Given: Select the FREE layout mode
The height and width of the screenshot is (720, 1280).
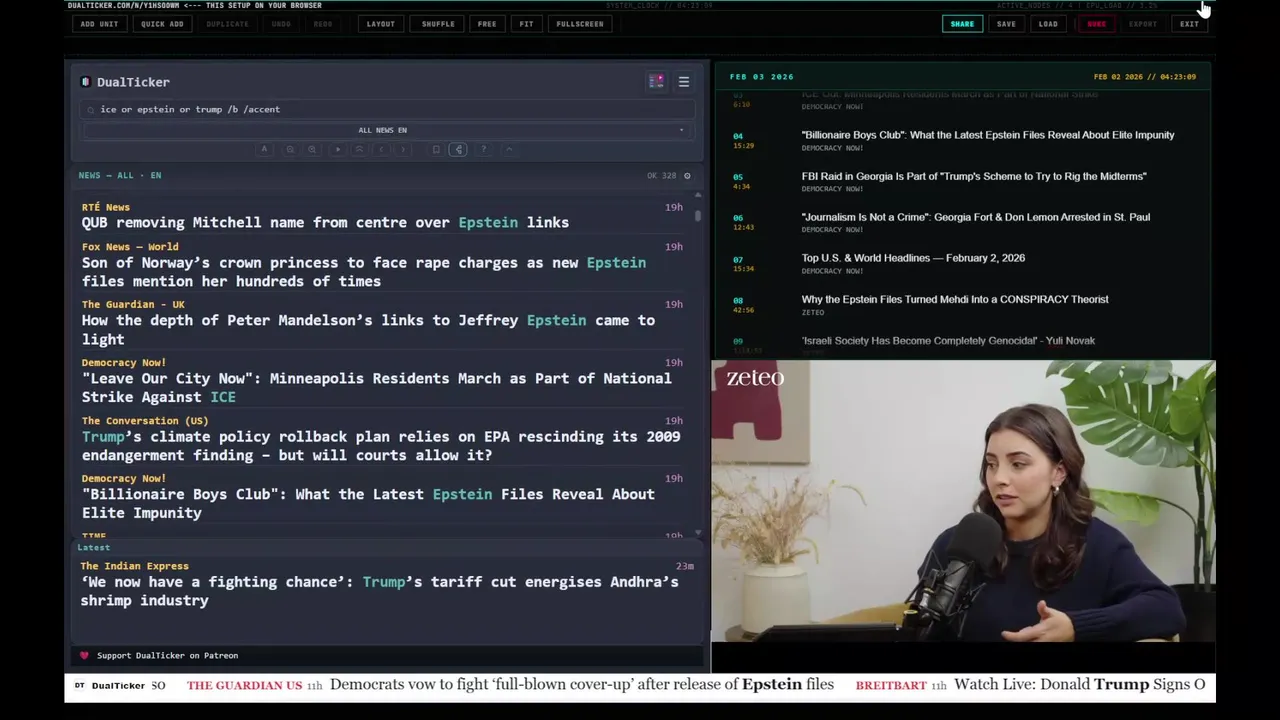Looking at the screenshot, I should click(487, 24).
